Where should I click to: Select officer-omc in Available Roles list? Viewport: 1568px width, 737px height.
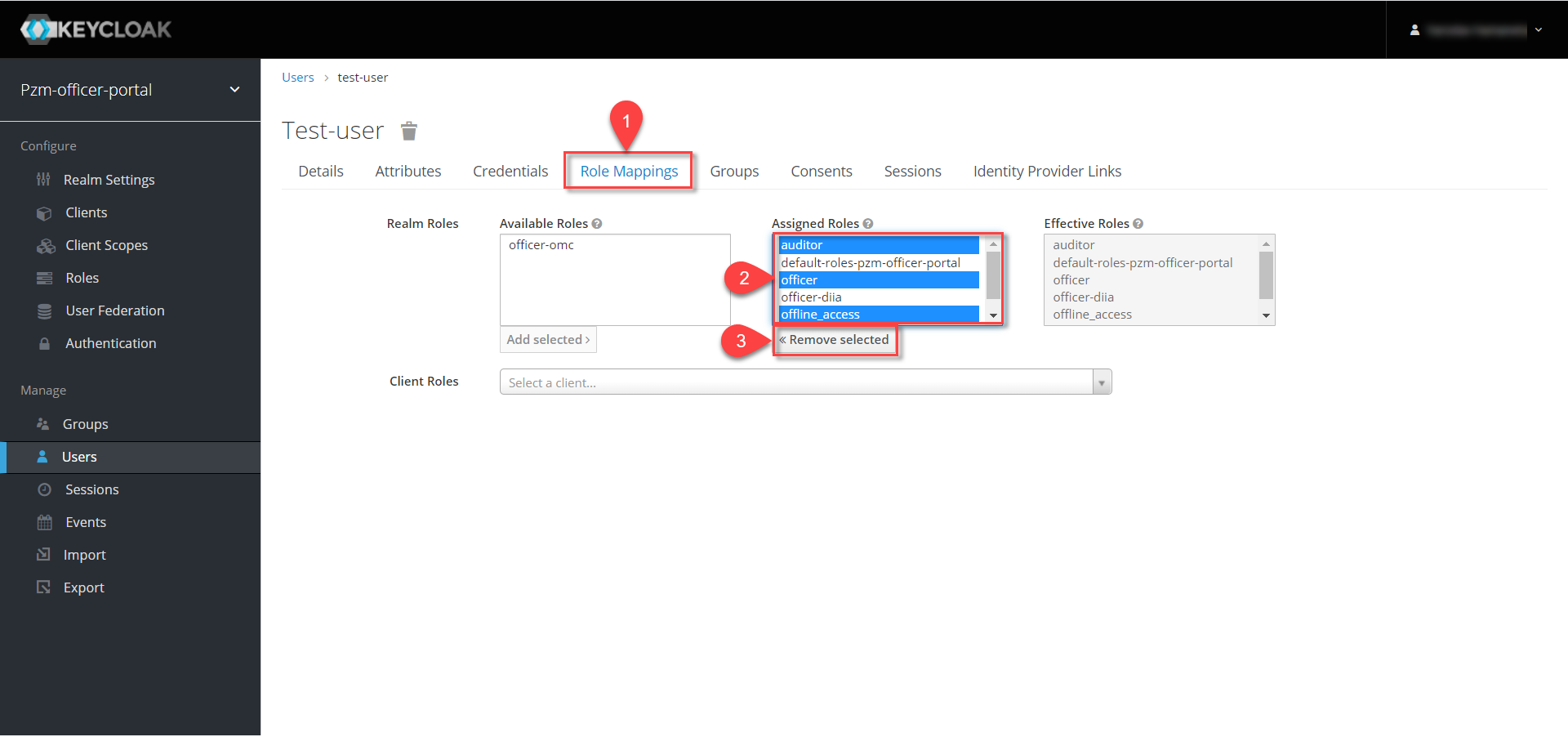541,245
